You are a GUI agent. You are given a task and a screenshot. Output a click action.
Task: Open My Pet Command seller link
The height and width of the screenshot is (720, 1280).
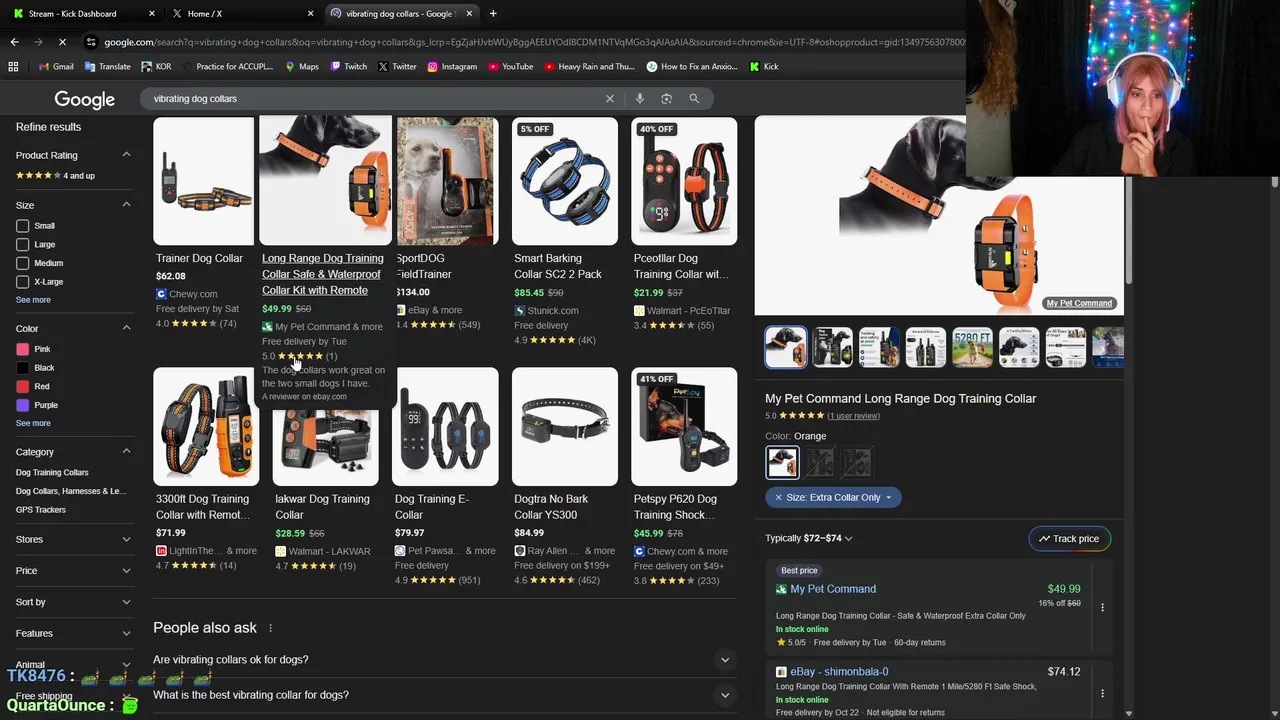[x=833, y=589]
